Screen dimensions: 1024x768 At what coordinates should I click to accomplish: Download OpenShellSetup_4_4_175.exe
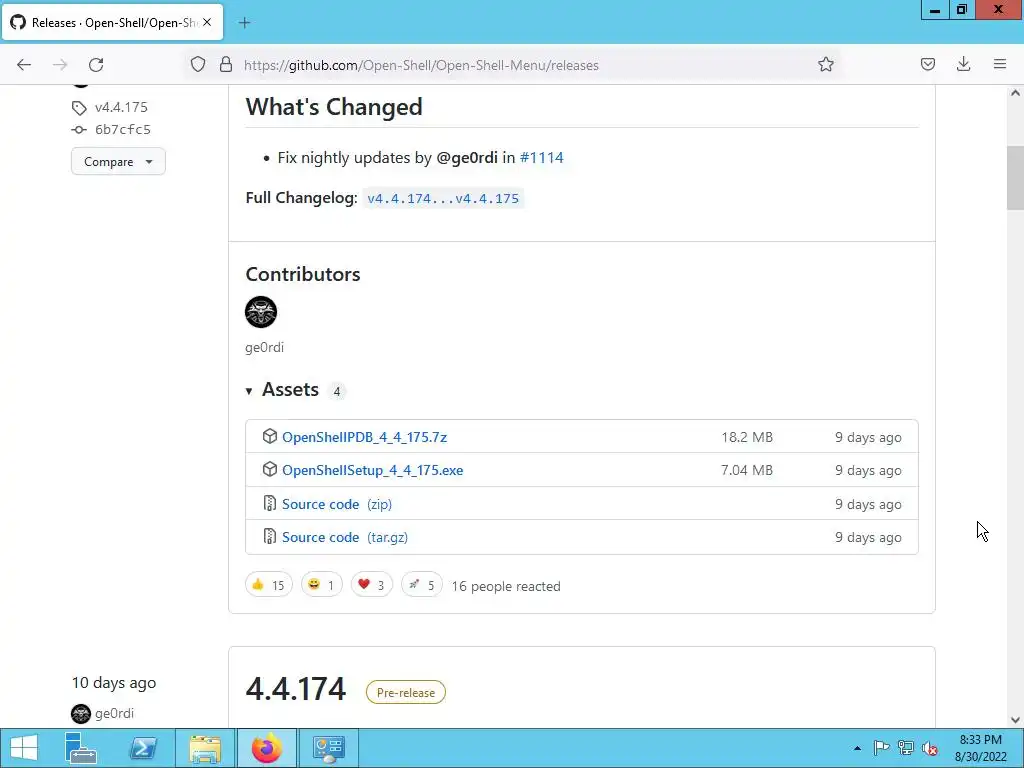point(372,470)
